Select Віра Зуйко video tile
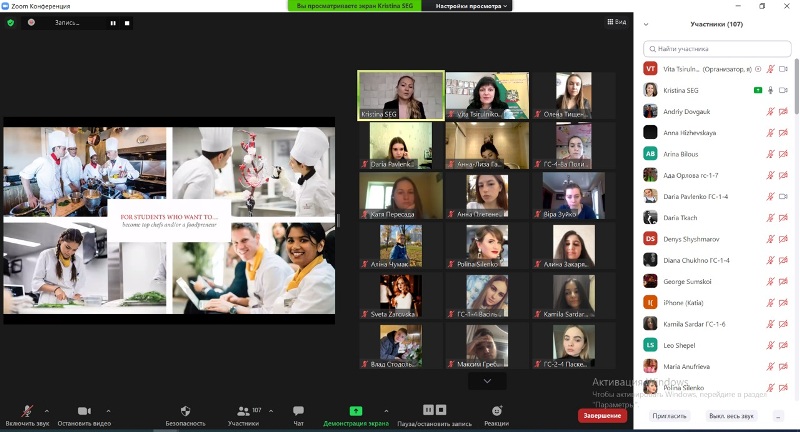The width and height of the screenshot is (800, 432). click(x=574, y=196)
